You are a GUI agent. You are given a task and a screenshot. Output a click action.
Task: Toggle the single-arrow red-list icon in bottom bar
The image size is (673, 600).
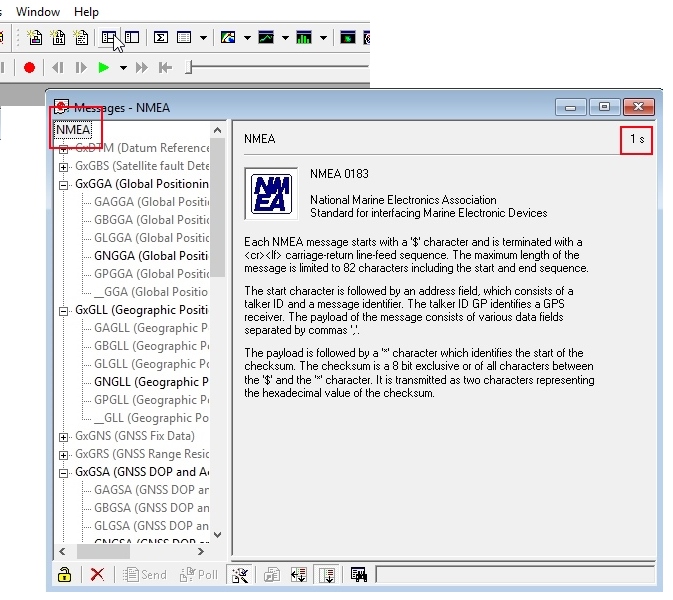(x=327, y=575)
